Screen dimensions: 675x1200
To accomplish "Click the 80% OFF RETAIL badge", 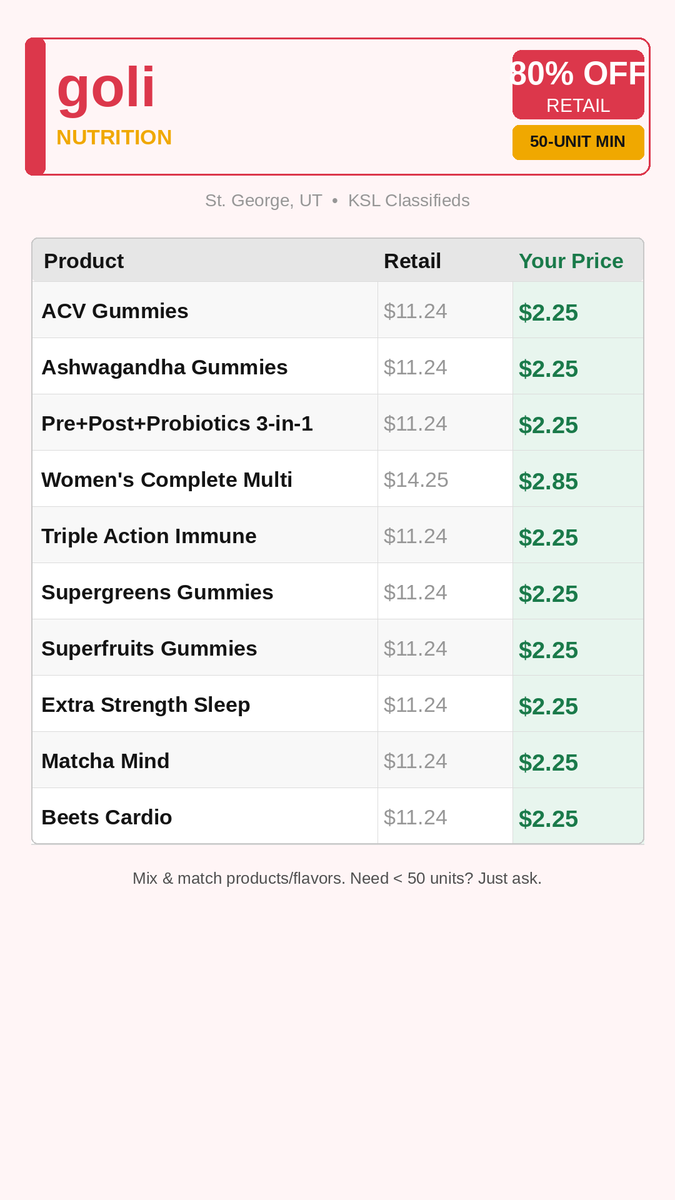I will click(x=578, y=86).
